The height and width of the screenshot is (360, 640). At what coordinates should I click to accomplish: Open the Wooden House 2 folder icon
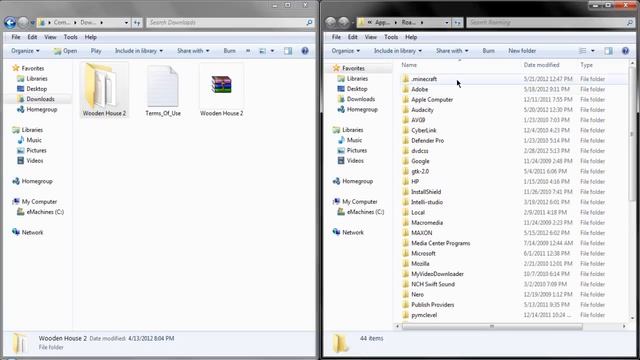click(x=104, y=90)
